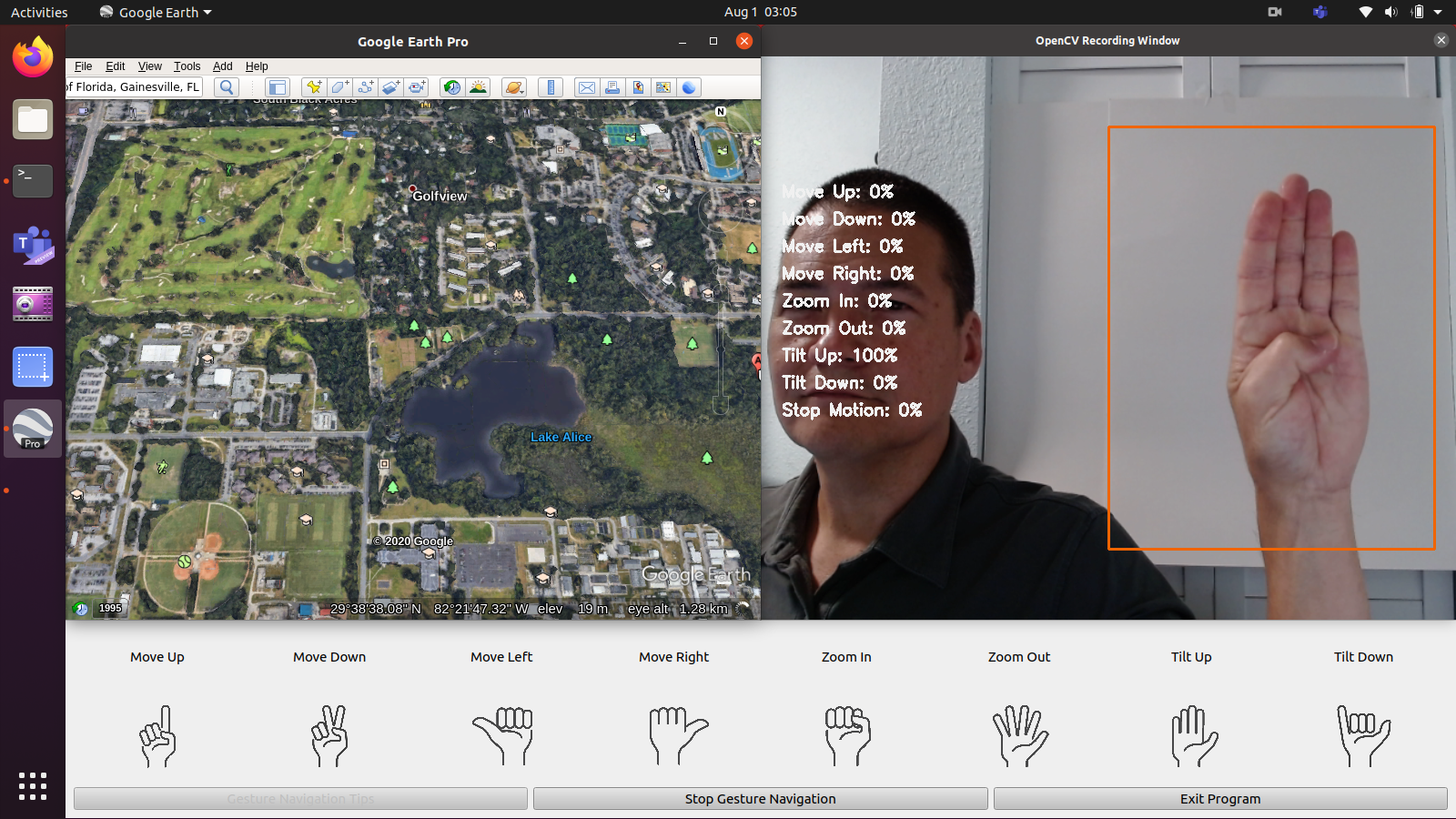Open the screenshot tool from the dock

point(33,368)
